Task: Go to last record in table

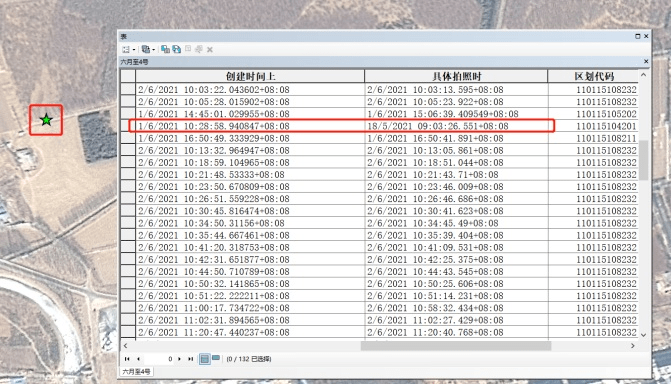Action: pyautogui.click(x=190, y=359)
